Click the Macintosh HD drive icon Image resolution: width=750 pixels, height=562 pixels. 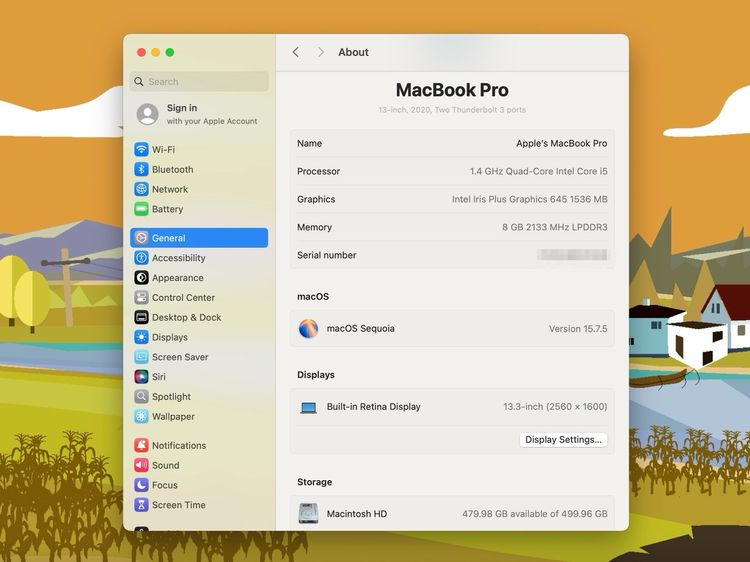point(309,514)
